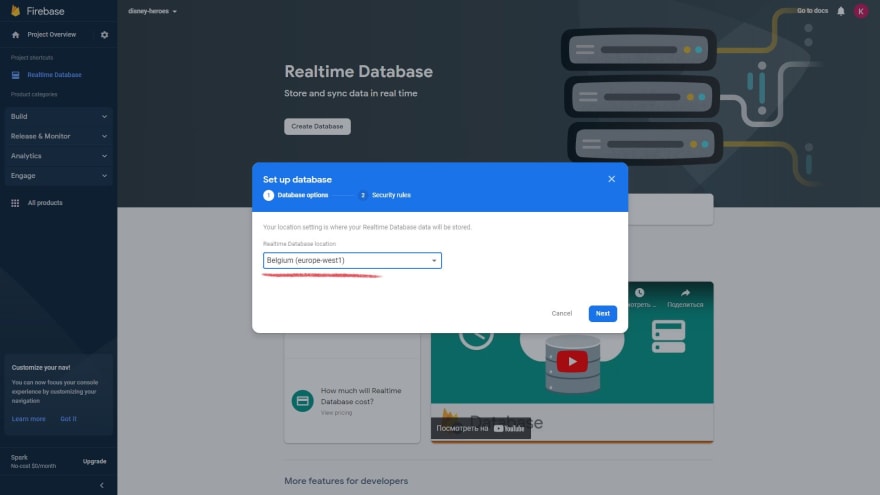880x495 pixels.
Task: Click the Learn more link
Action: tap(29, 419)
